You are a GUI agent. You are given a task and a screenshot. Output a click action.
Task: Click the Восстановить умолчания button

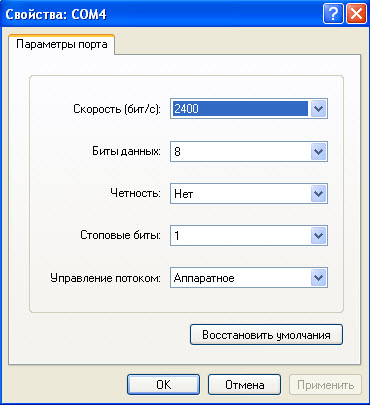click(x=266, y=335)
